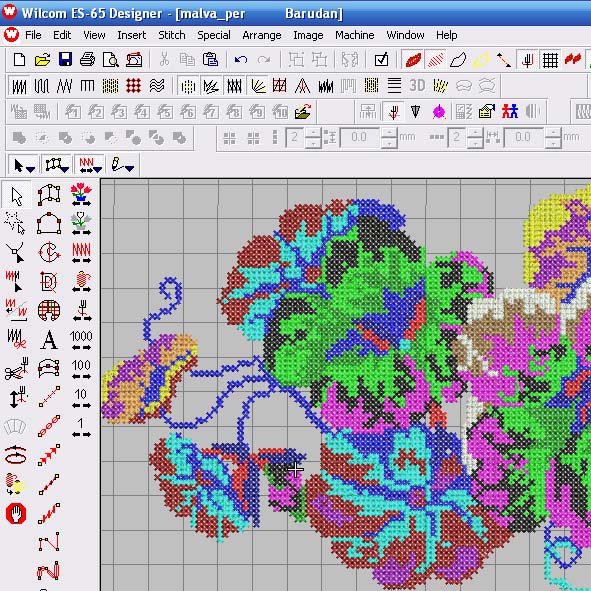Open the yellow house properties icon
Screen dimensions: 591x591
click(486, 112)
